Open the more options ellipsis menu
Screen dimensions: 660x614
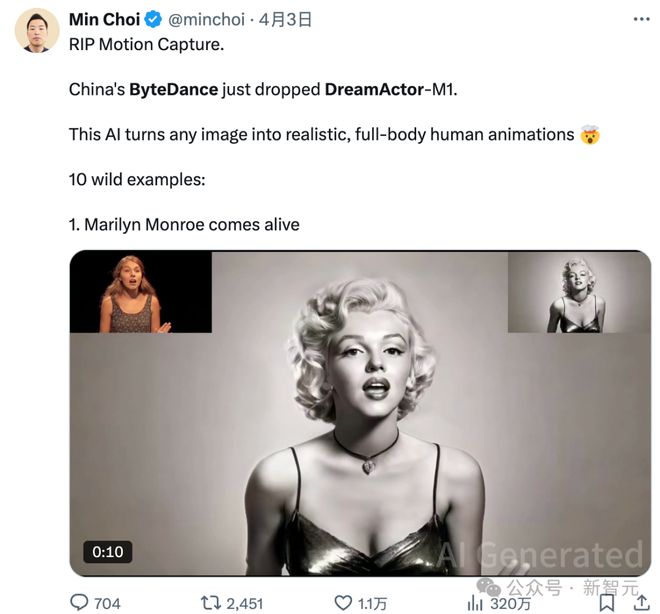[x=640, y=19]
